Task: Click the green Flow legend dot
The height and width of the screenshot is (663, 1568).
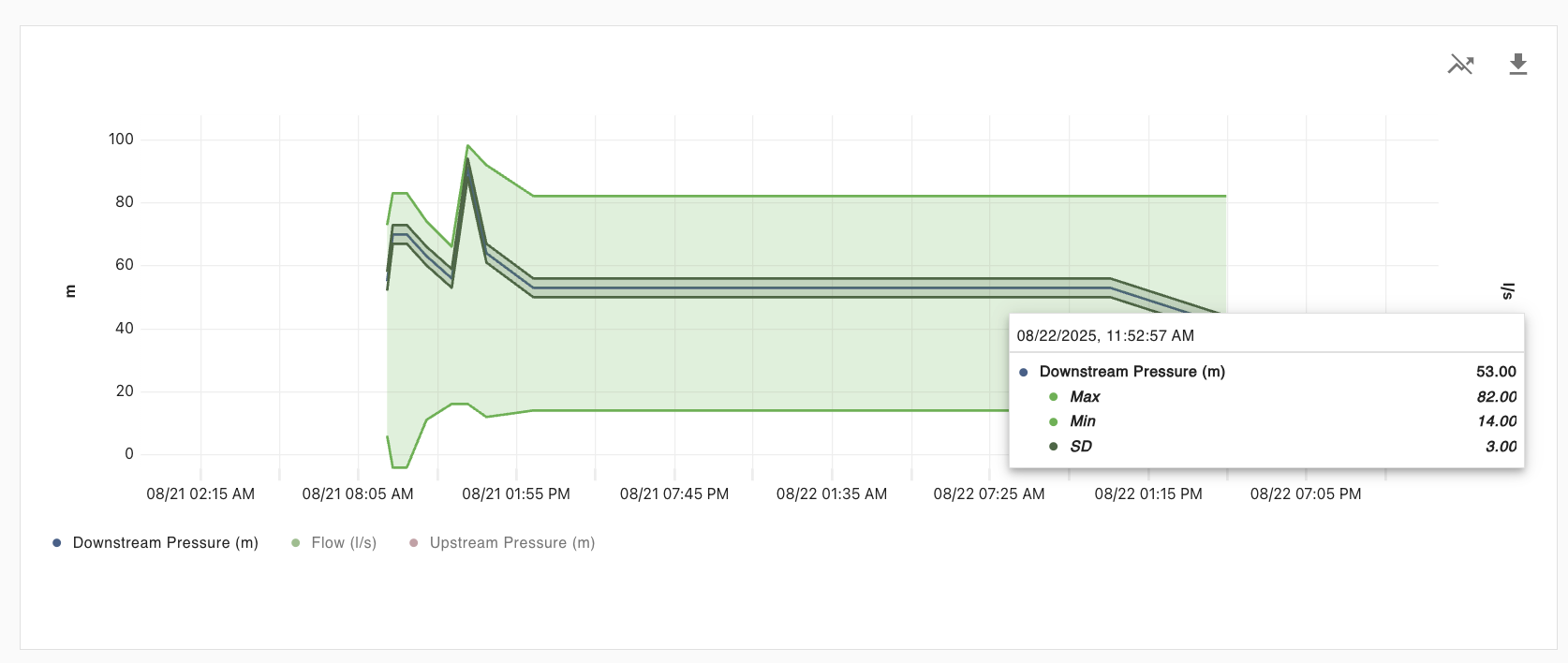Action: click(x=296, y=543)
